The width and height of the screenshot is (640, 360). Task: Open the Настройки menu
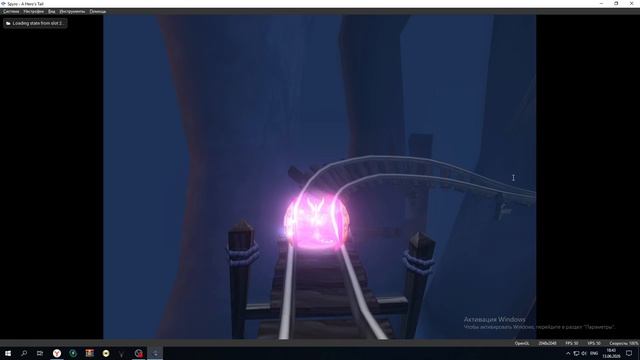click(33, 11)
